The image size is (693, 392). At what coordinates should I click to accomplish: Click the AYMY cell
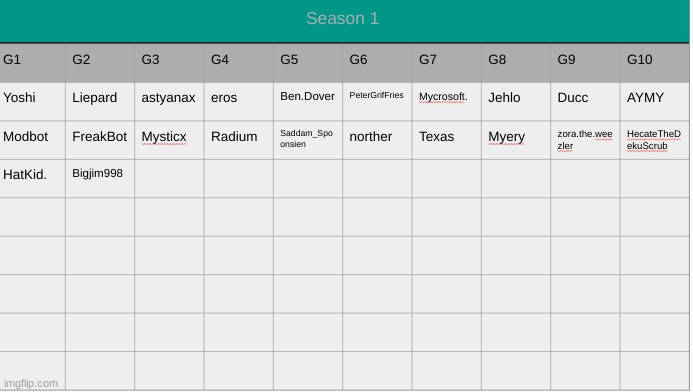(655, 102)
